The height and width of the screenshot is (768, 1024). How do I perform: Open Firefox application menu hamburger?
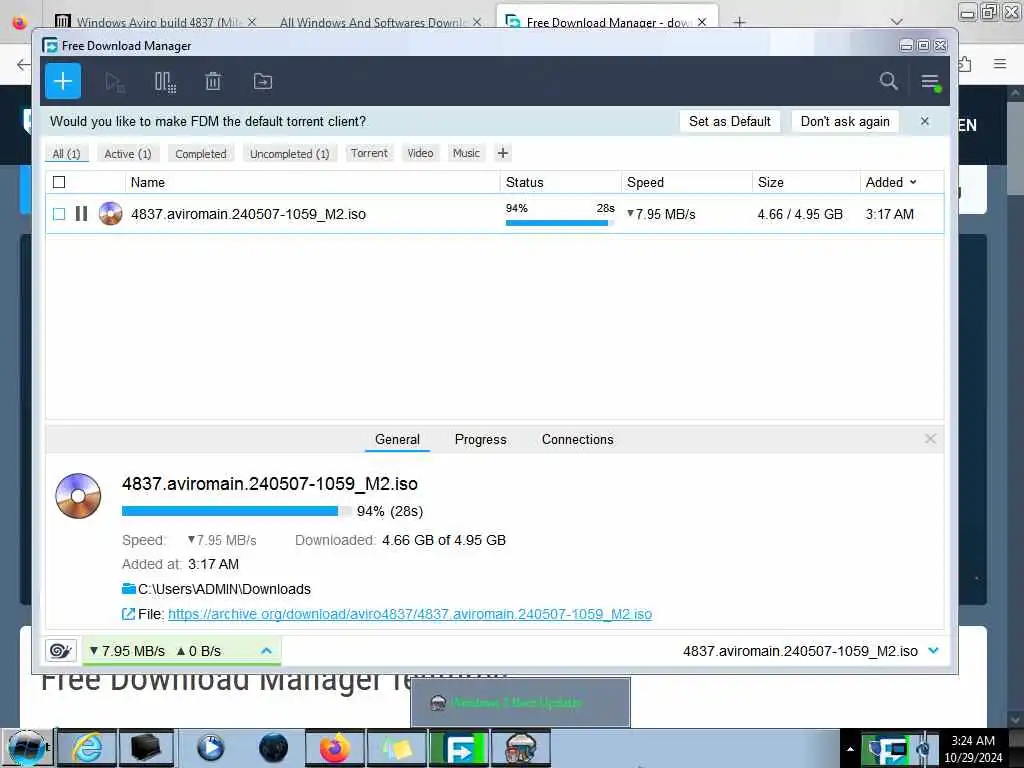[1000, 64]
